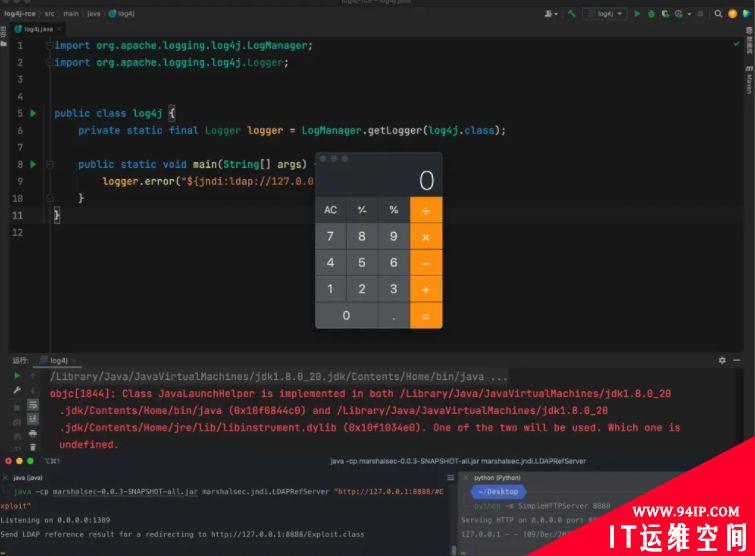Open the user account icon menu
This screenshot has width=755, height=556.
point(549,14)
